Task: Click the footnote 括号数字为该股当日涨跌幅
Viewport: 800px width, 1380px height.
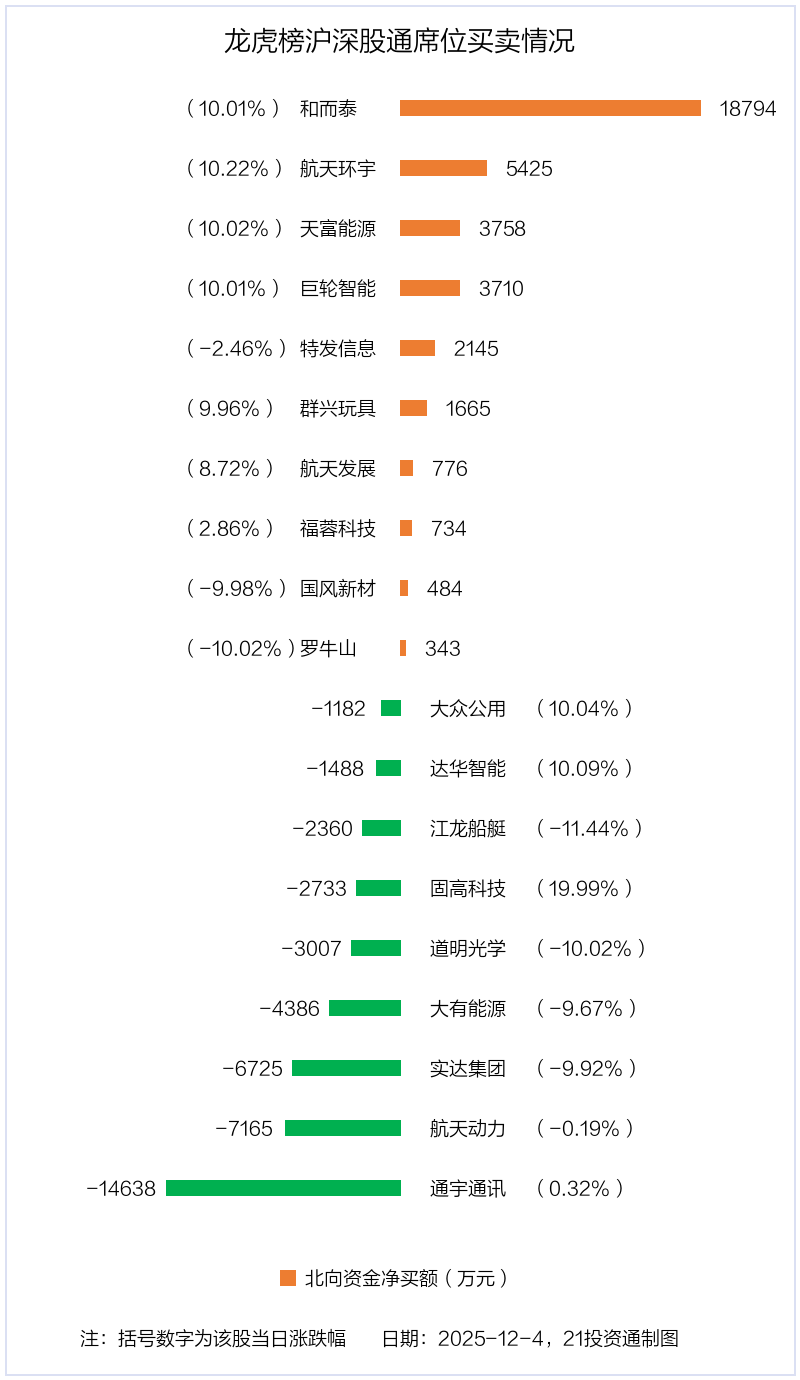Action: [x=232, y=1338]
